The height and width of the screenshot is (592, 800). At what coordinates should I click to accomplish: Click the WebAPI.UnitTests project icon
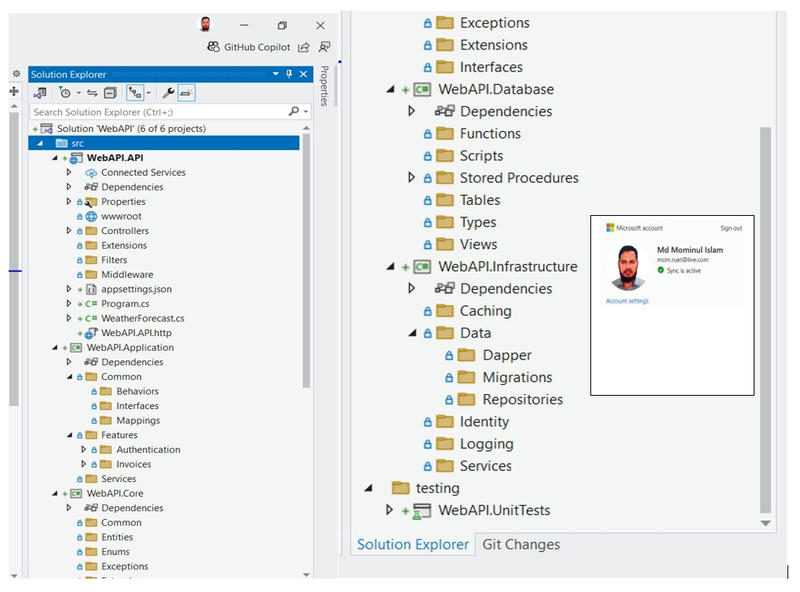tap(421, 511)
